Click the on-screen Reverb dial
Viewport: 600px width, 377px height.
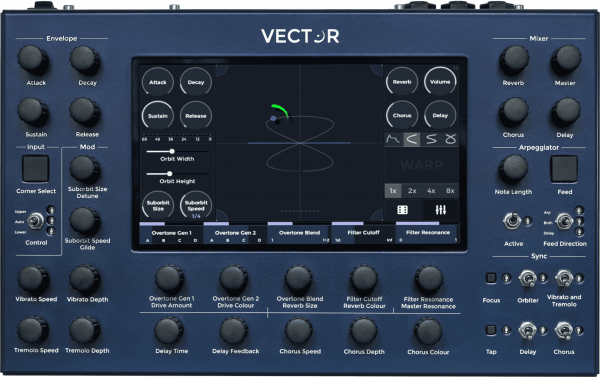(x=402, y=82)
